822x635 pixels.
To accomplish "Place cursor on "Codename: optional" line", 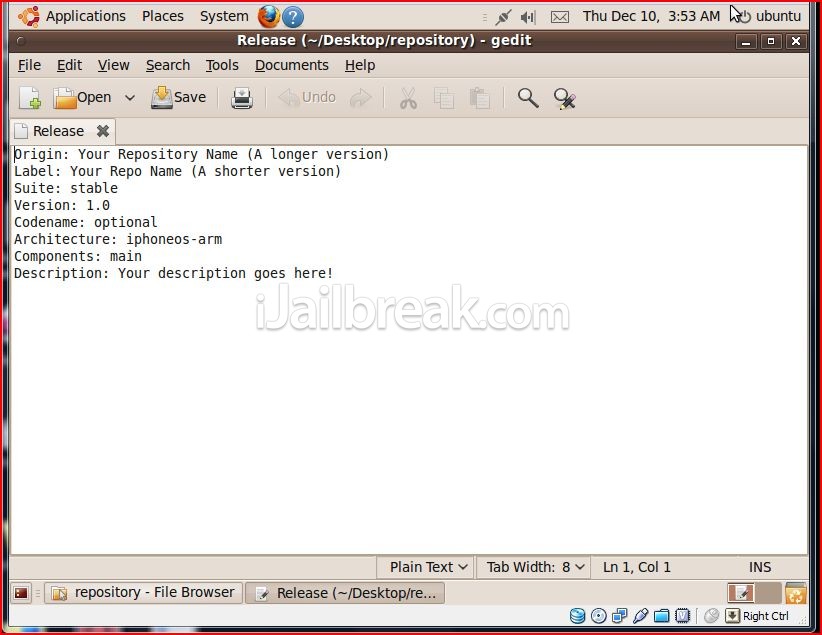I will 85,222.
